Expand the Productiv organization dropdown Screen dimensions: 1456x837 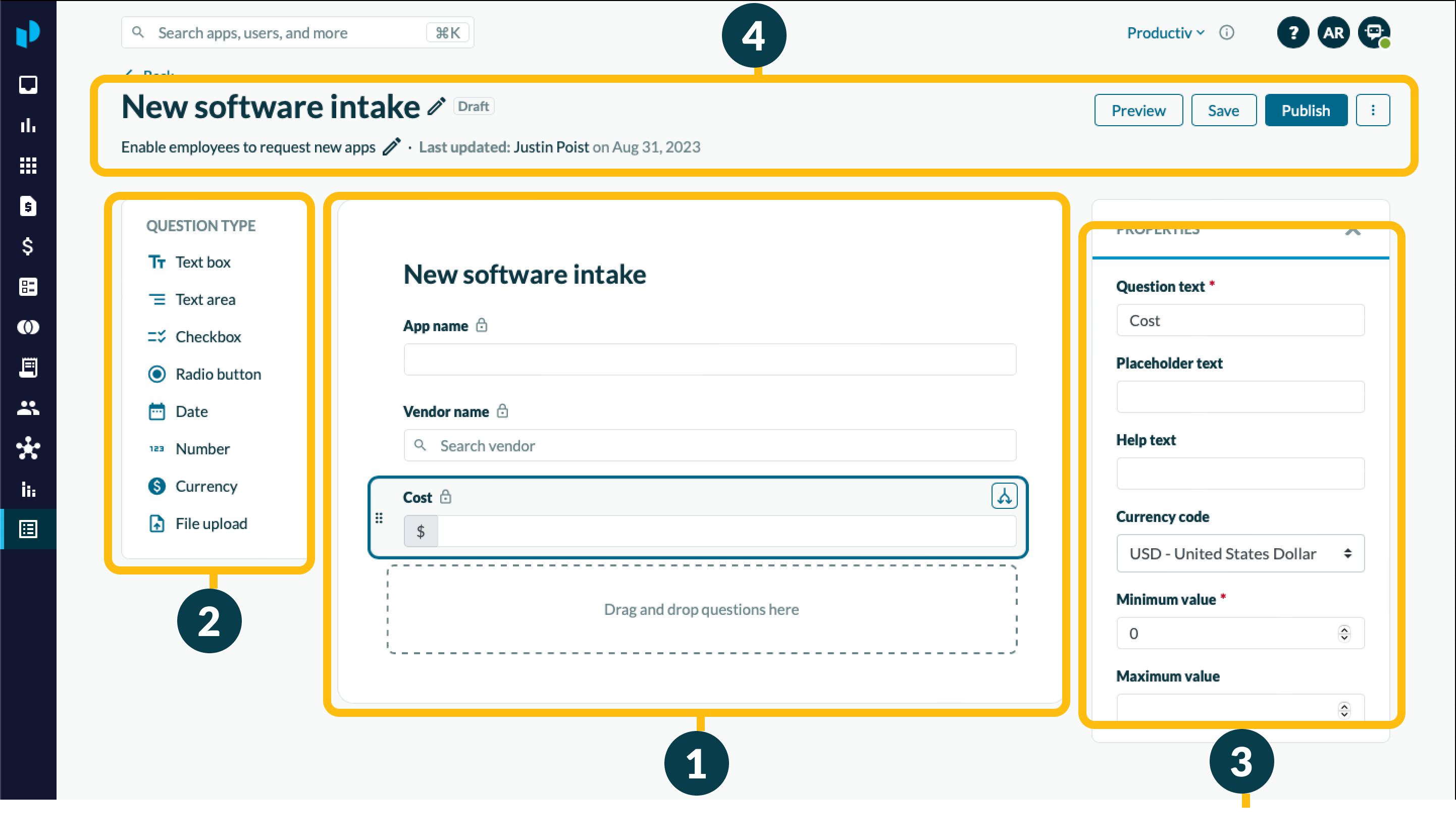tap(1165, 33)
